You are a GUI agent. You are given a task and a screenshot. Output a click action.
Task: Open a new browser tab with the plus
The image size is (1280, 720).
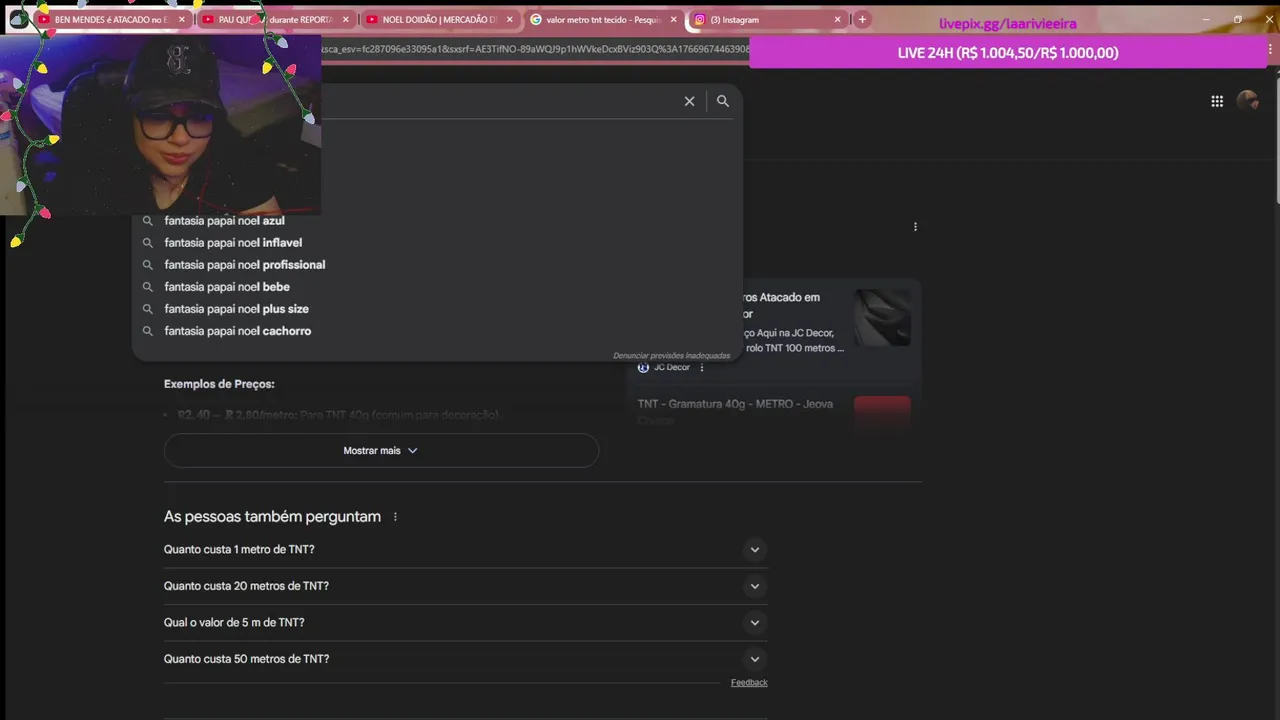862,19
